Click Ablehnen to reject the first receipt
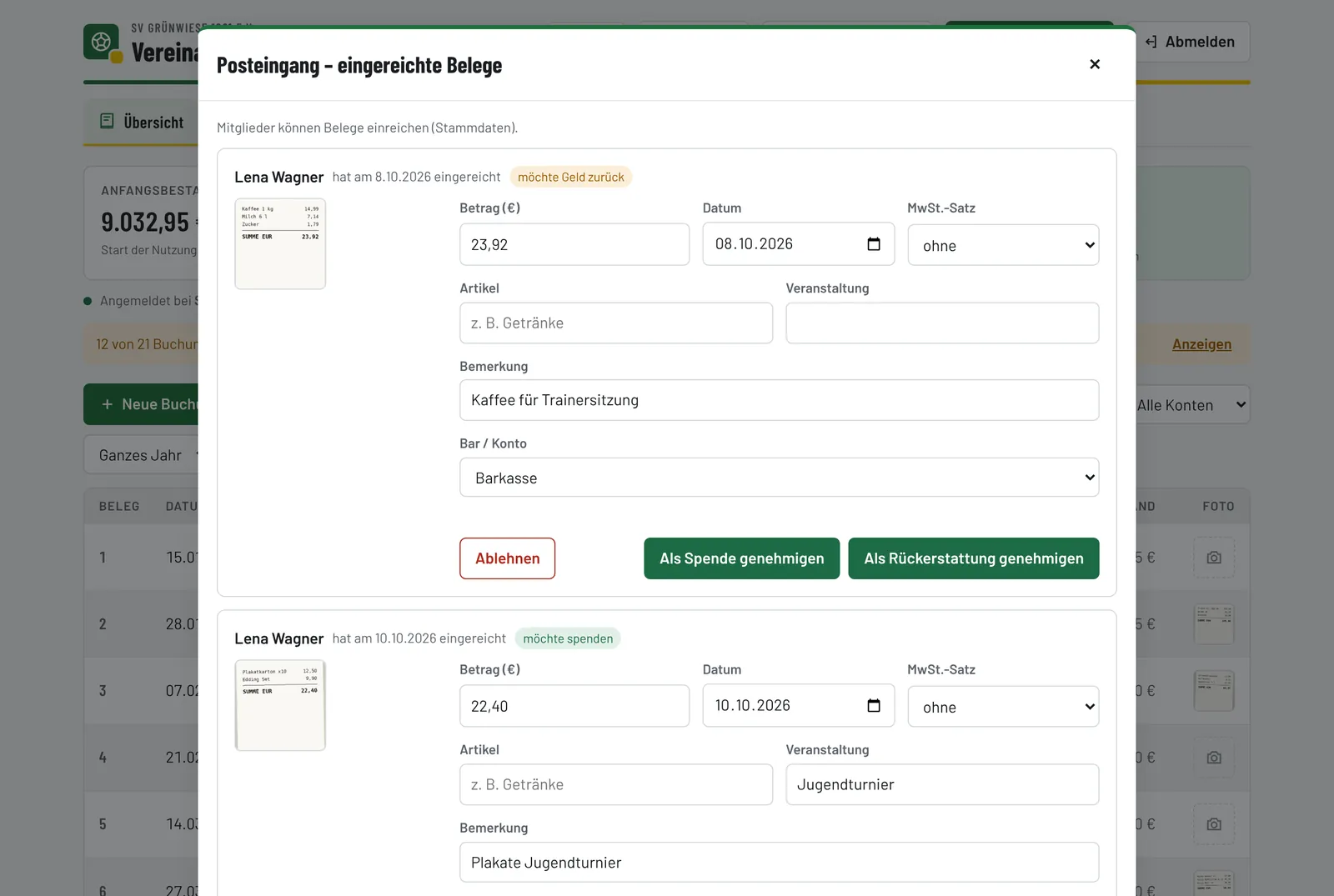This screenshot has height=896, width=1334. (508, 558)
